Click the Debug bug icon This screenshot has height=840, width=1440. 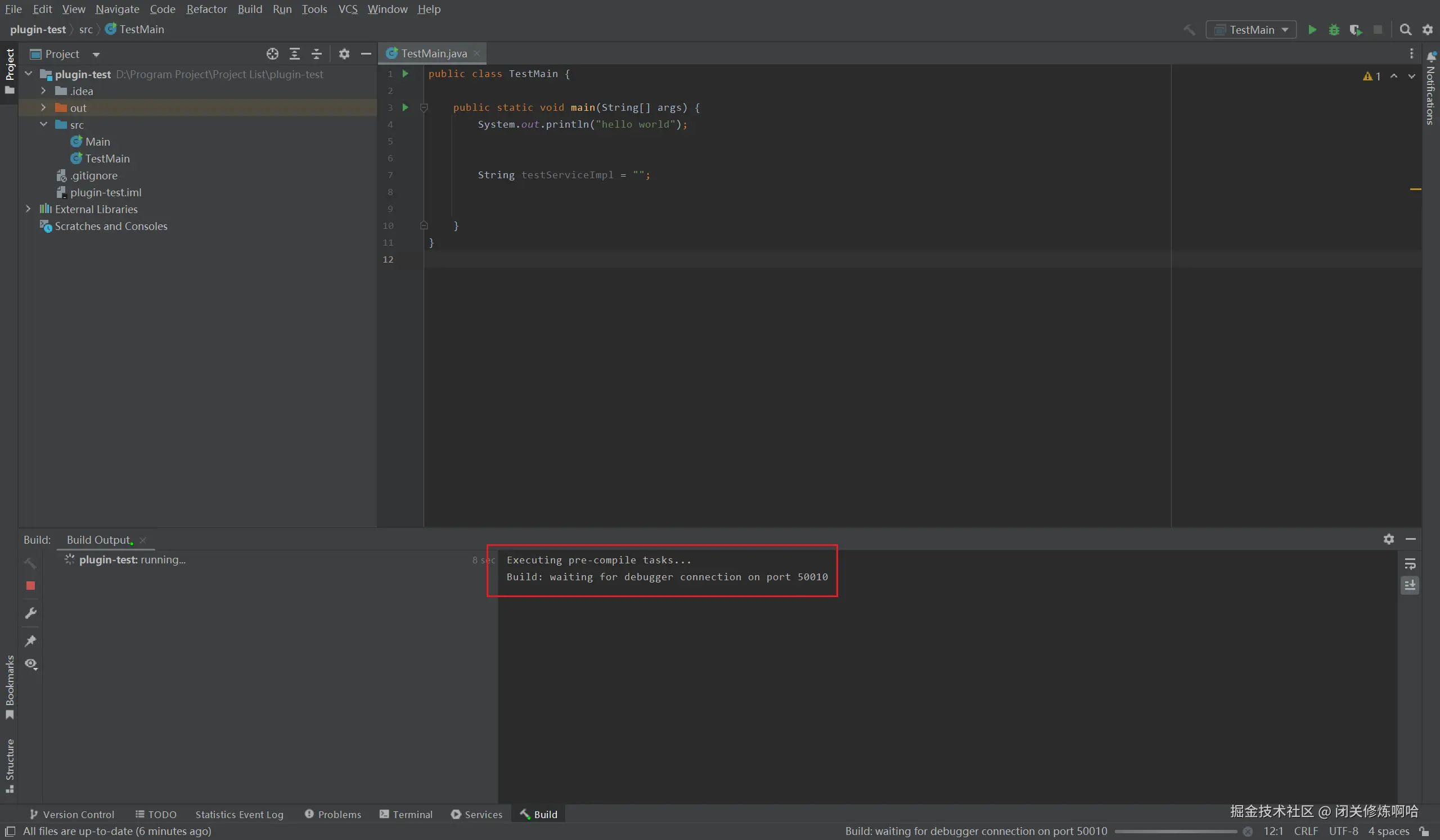(x=1334, y=30)
